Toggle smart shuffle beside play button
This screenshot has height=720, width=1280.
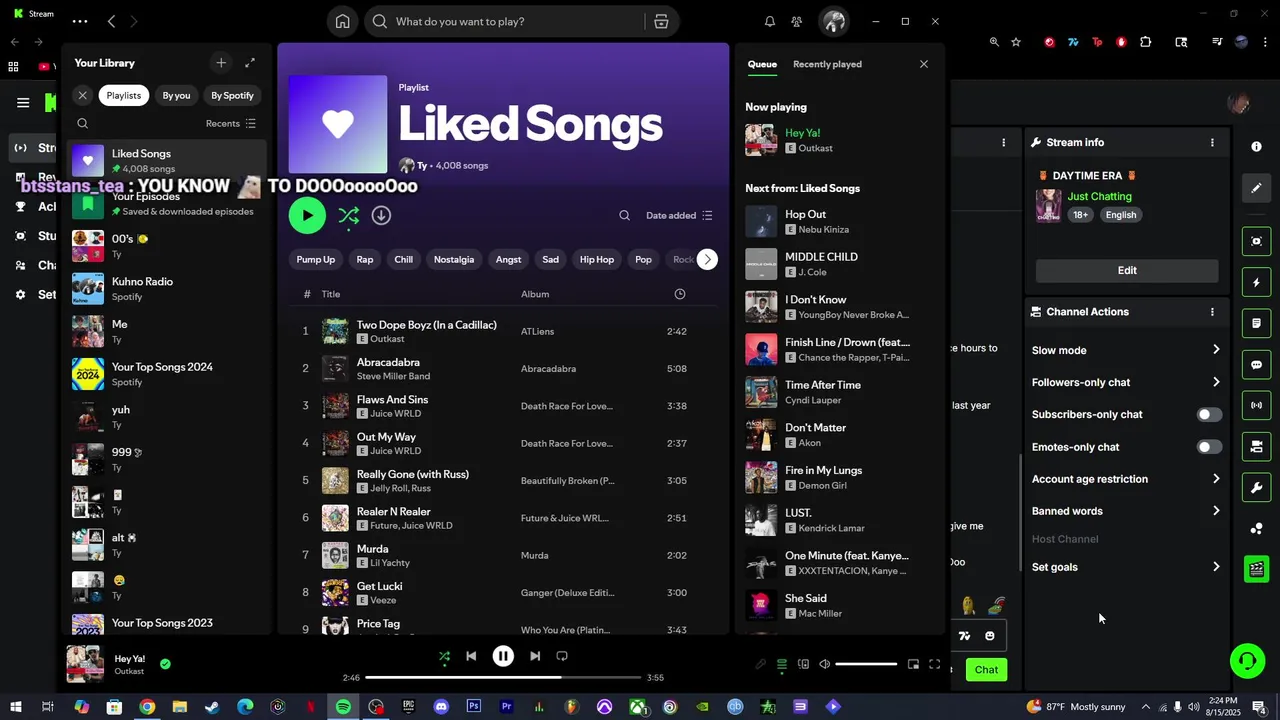[x=348, y=215]
